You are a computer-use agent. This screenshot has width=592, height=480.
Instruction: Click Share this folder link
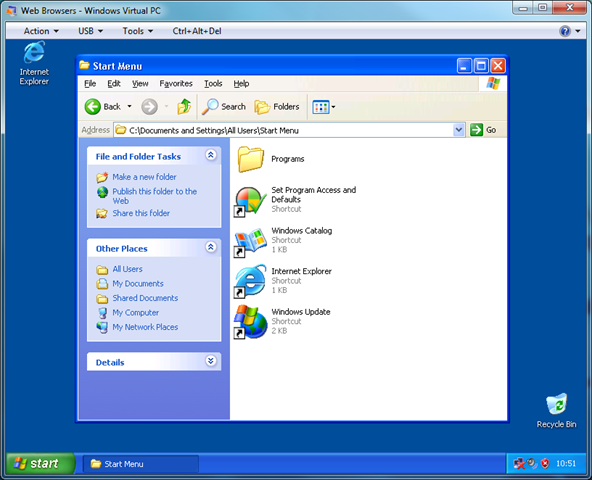(141, 213)
